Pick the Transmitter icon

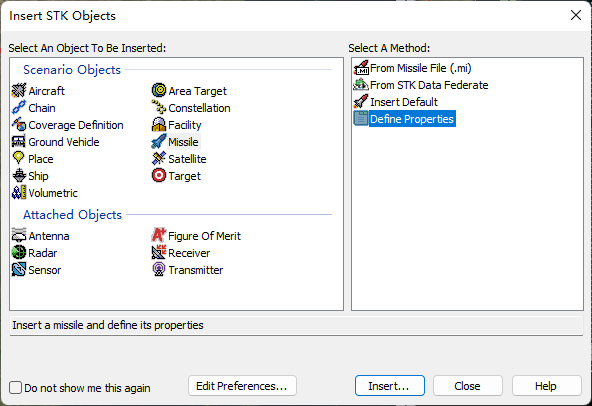pos(159,270)
